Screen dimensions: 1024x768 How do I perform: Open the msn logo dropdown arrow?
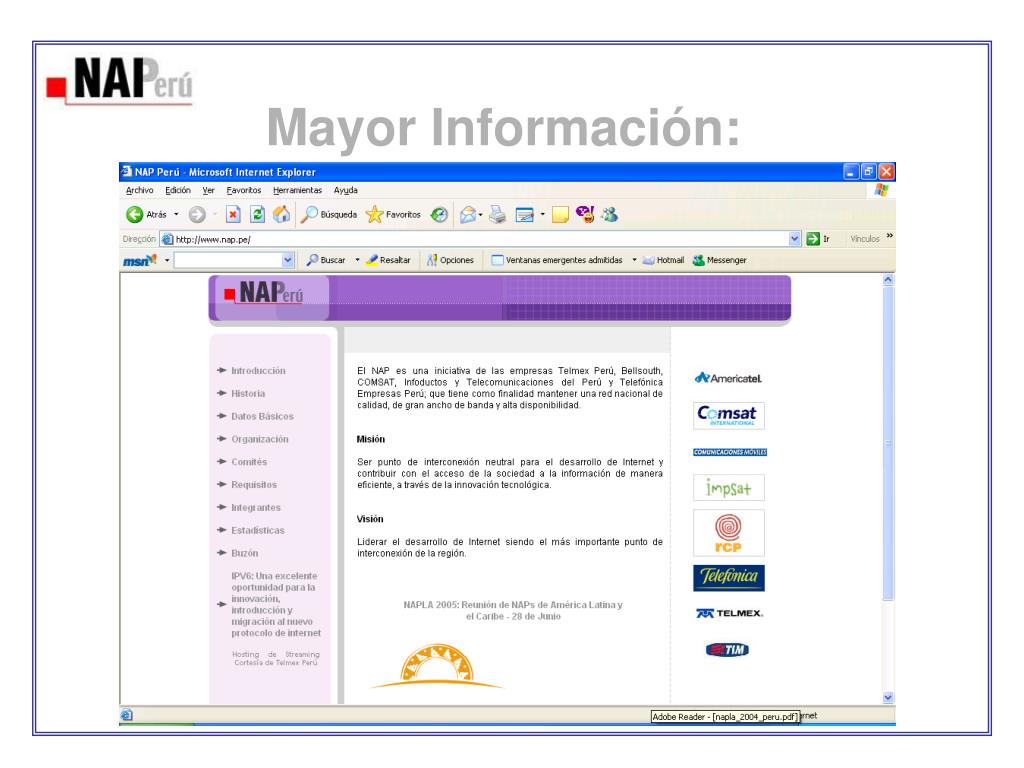click(167, 260)
